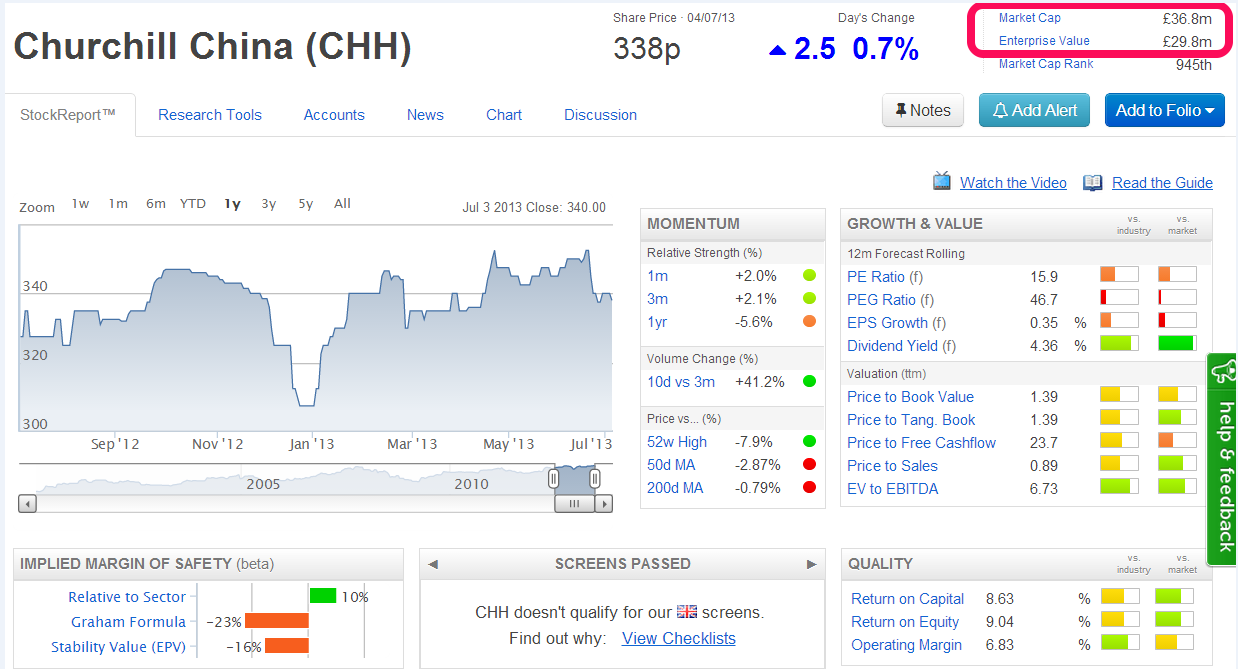Image resolution: width=1238 pixels, height=669 pixels.
Task: Open the Relative to Sector link
Action: coord(127,597)
